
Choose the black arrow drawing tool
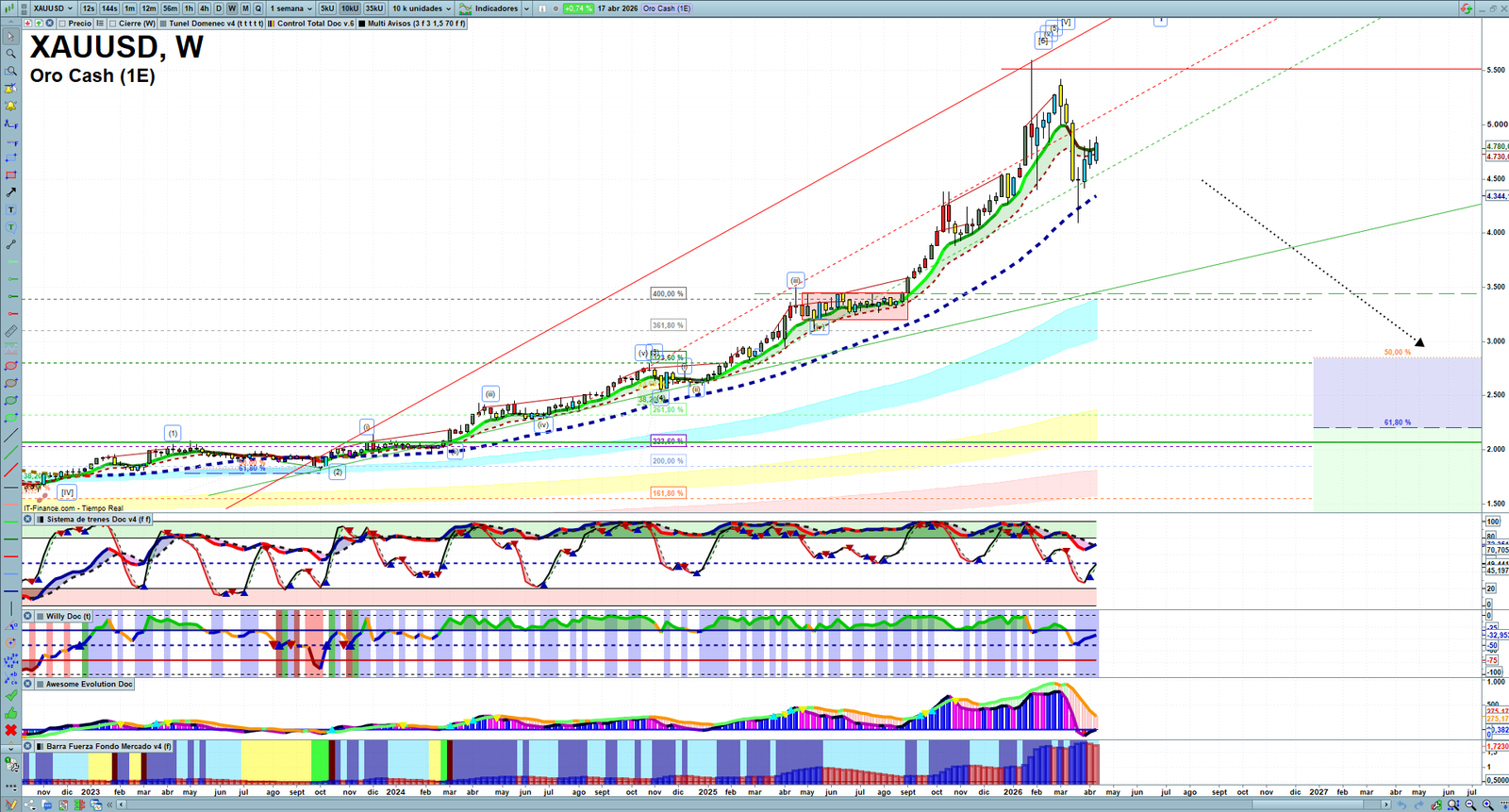(10, 192)
